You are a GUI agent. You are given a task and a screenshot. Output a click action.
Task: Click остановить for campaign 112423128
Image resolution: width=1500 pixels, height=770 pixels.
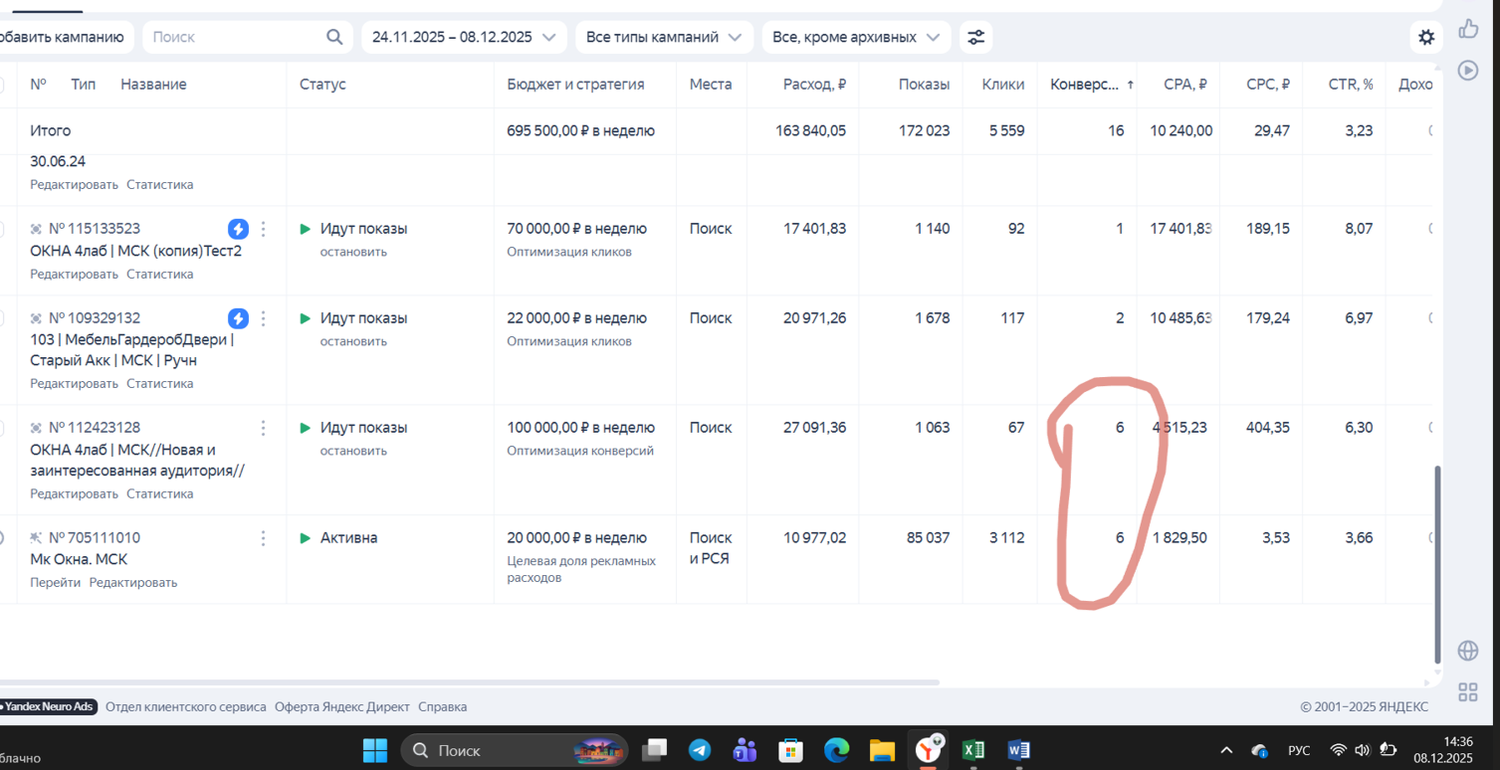point(353,451)
